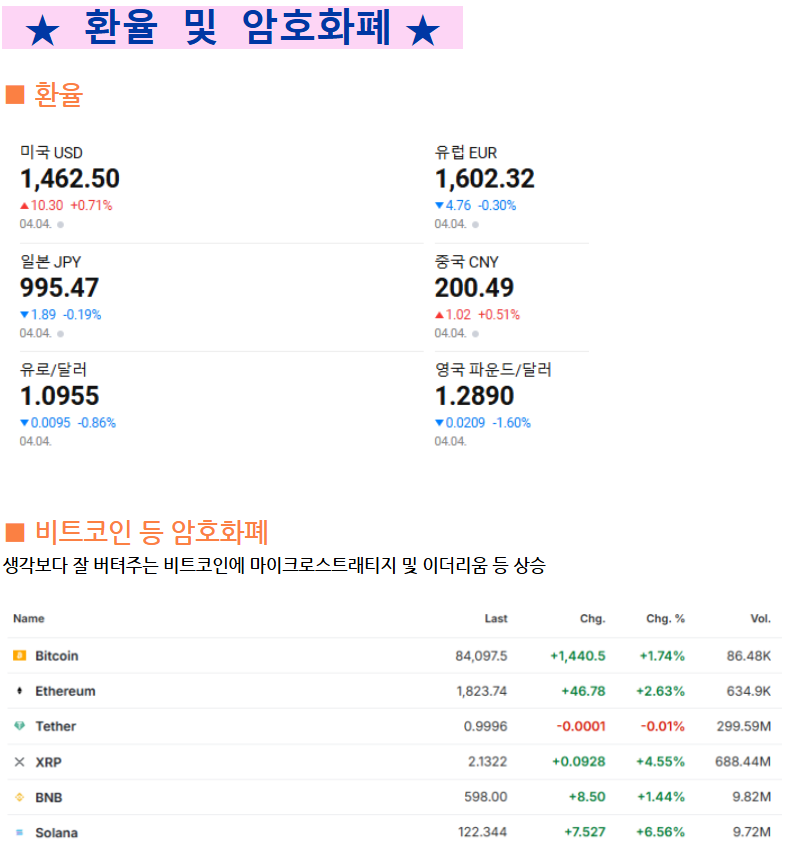
Task: Click the Solana icon
Action: tap(19, 832)
